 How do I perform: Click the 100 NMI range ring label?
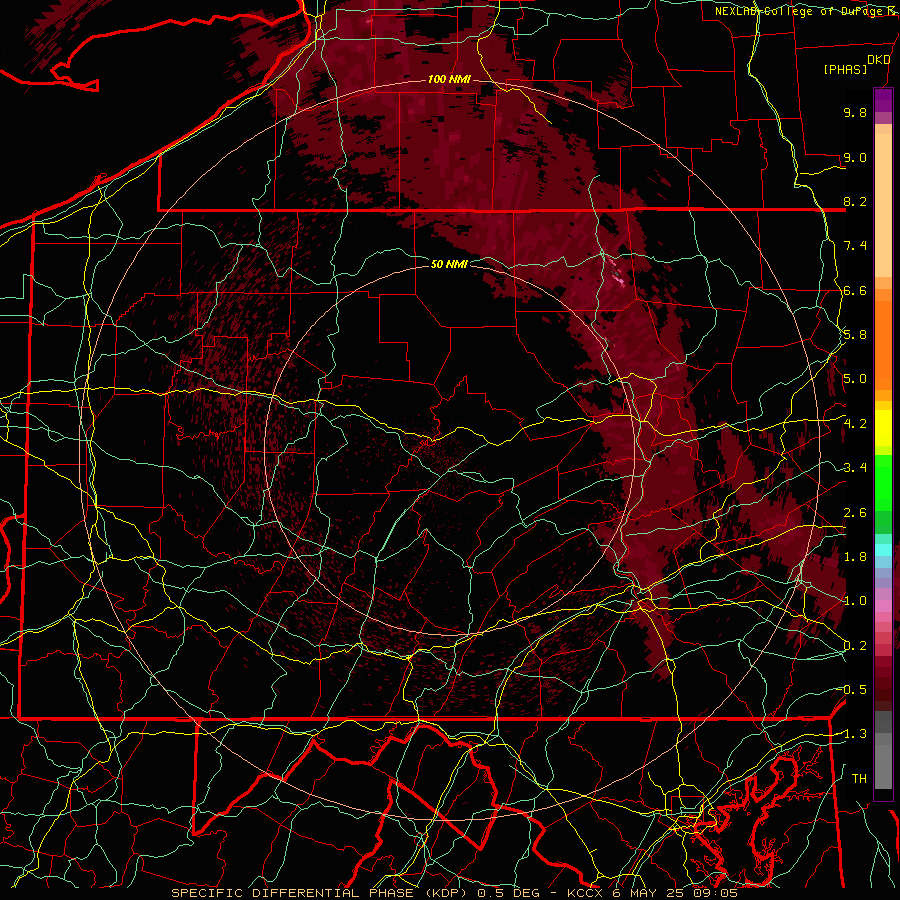click(x=449, y=79)
